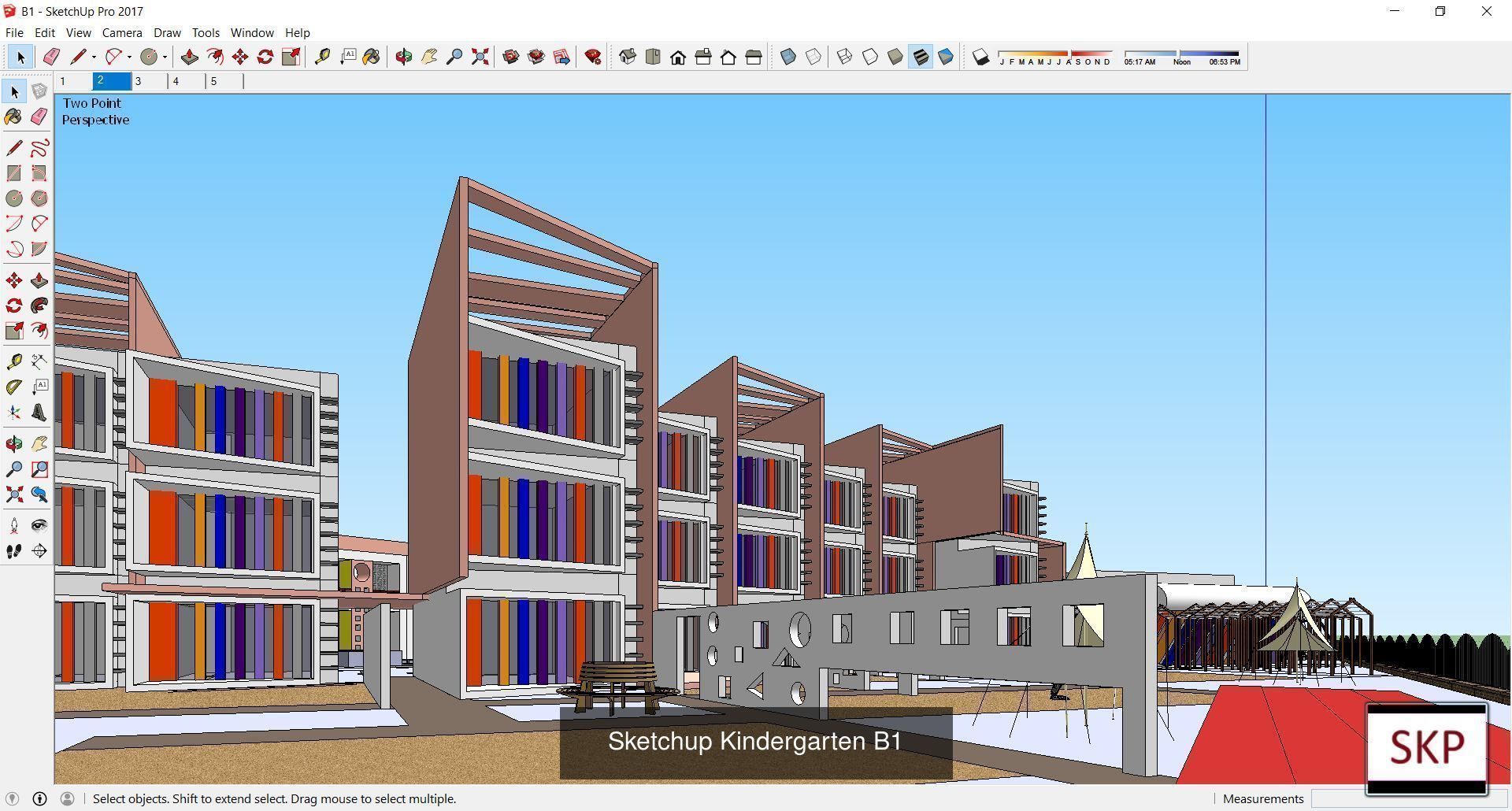Open the Tools menu

coord(206,32)
